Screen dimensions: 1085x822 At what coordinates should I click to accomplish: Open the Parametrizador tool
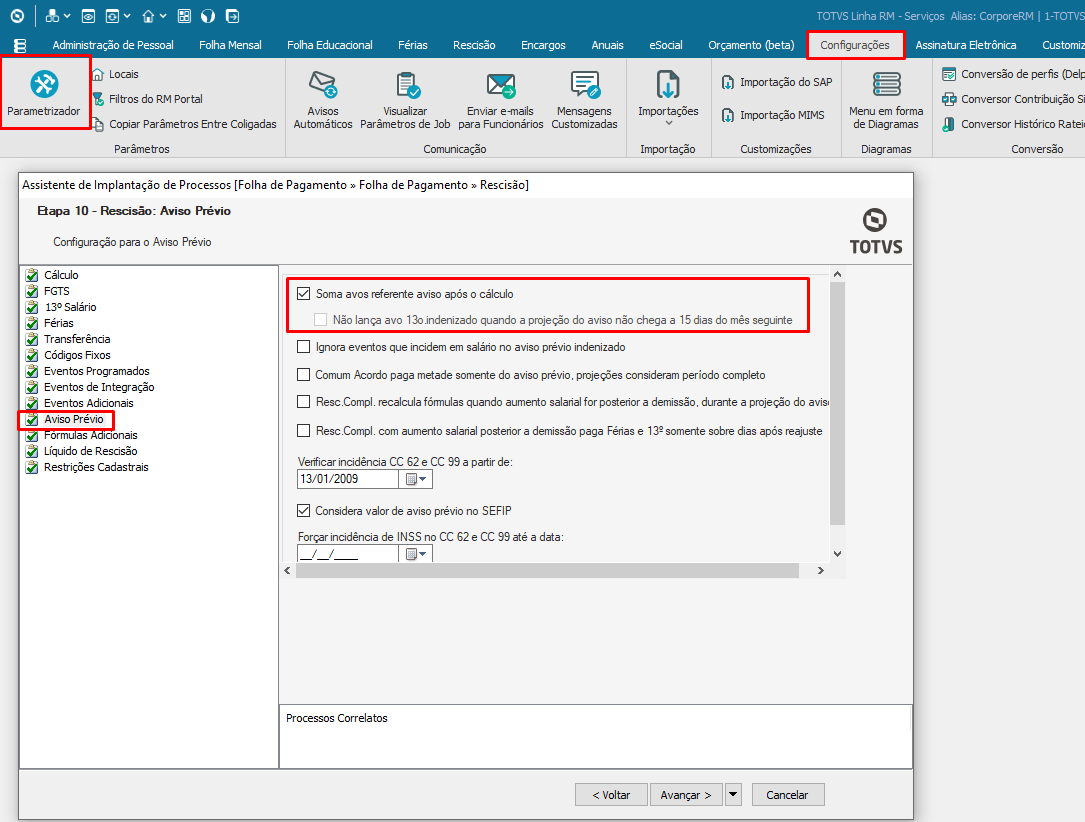(44, 93)
